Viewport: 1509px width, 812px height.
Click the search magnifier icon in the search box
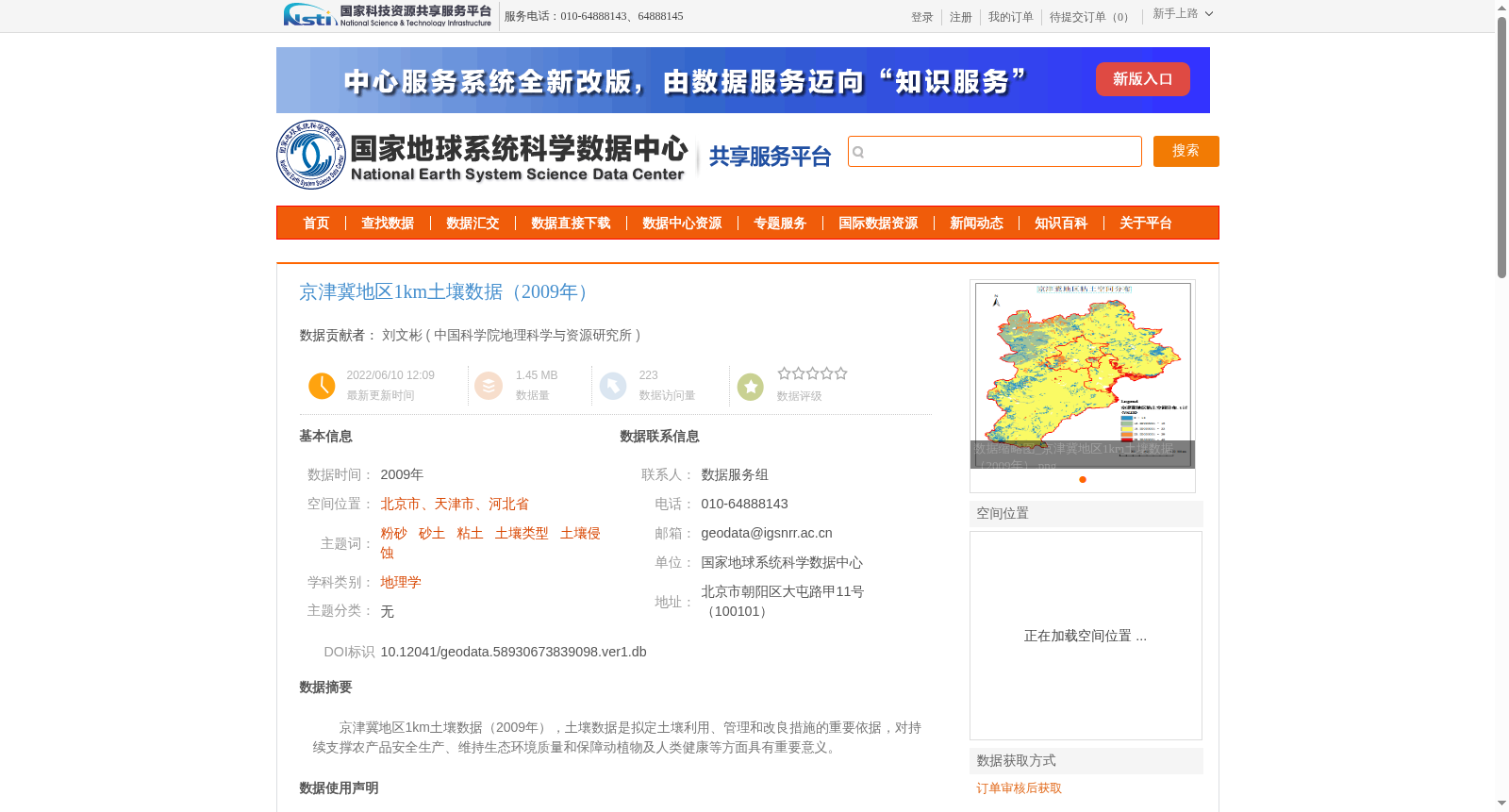coord(858,152)
